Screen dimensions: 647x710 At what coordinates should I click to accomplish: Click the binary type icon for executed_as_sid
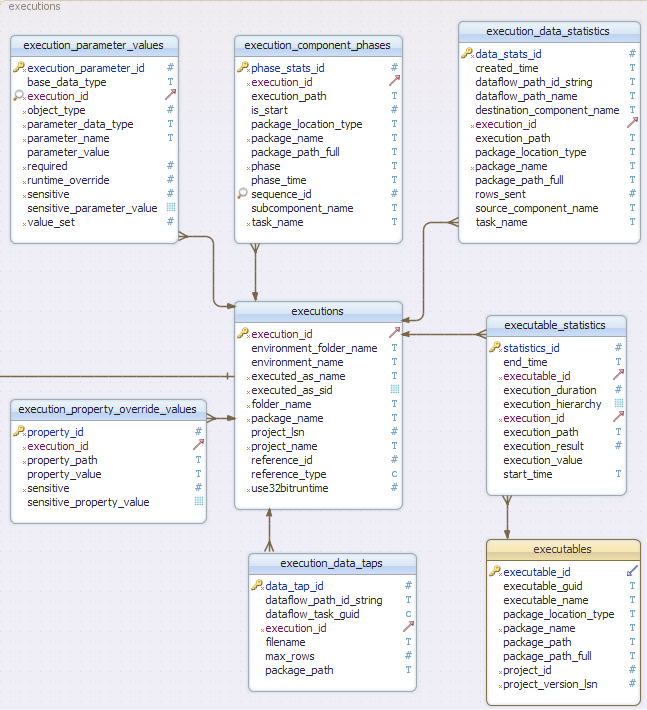click(394, 390)
